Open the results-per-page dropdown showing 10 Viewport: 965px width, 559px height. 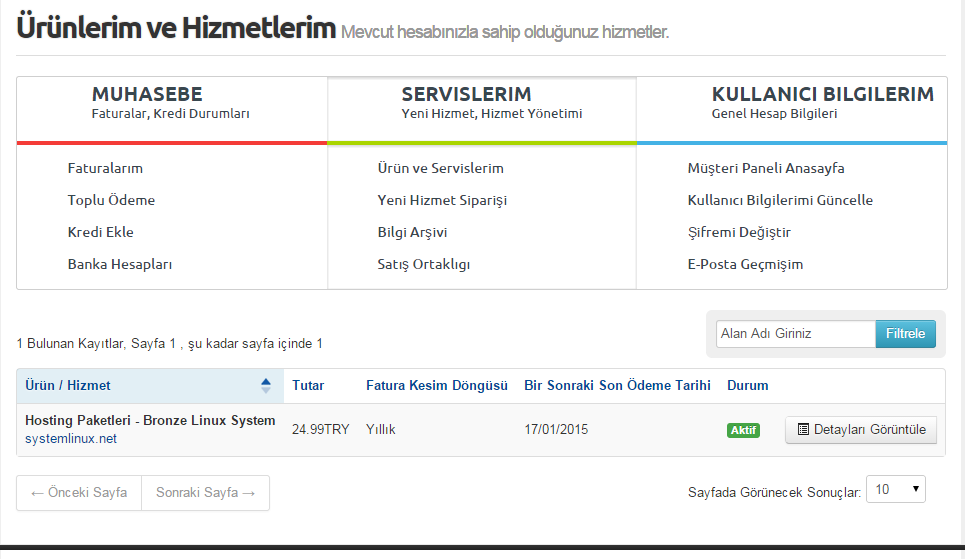click(x=895, y=489)
